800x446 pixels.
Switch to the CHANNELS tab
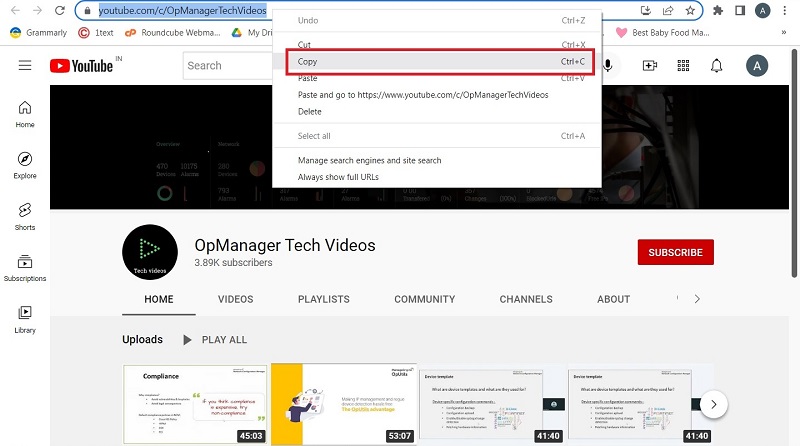point(526,300)
